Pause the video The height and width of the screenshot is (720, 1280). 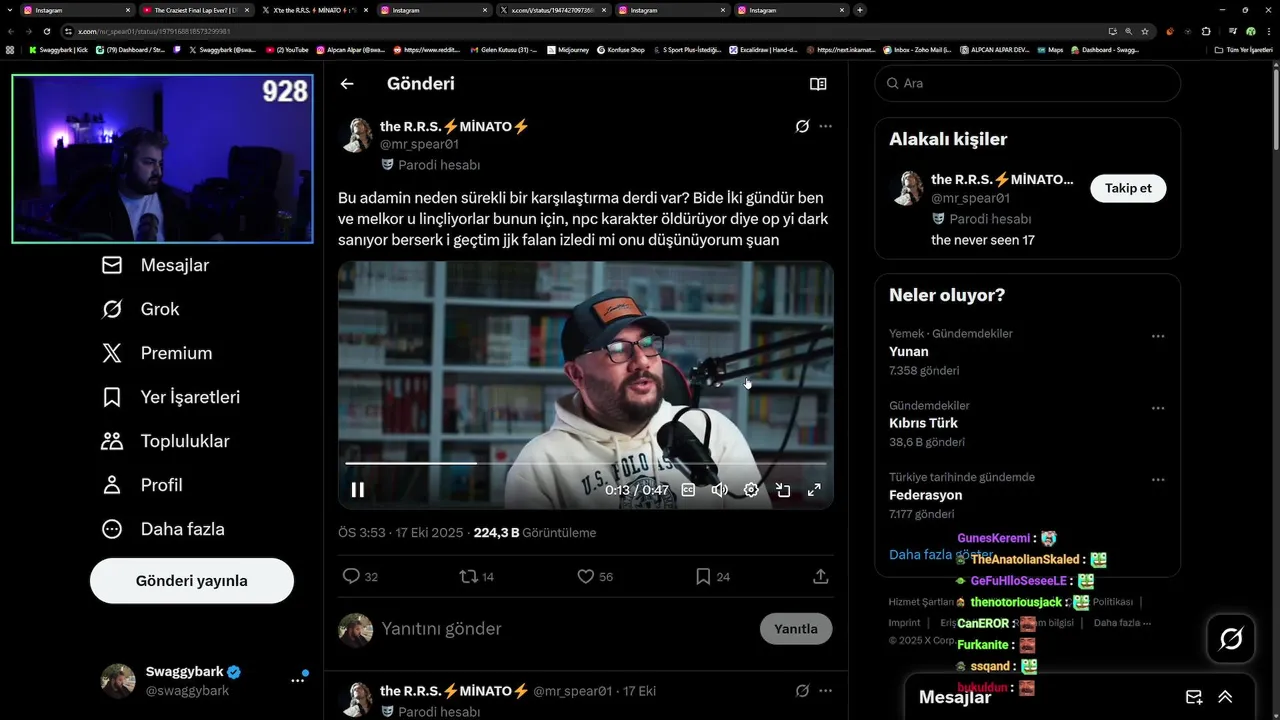tap(358, 490)
